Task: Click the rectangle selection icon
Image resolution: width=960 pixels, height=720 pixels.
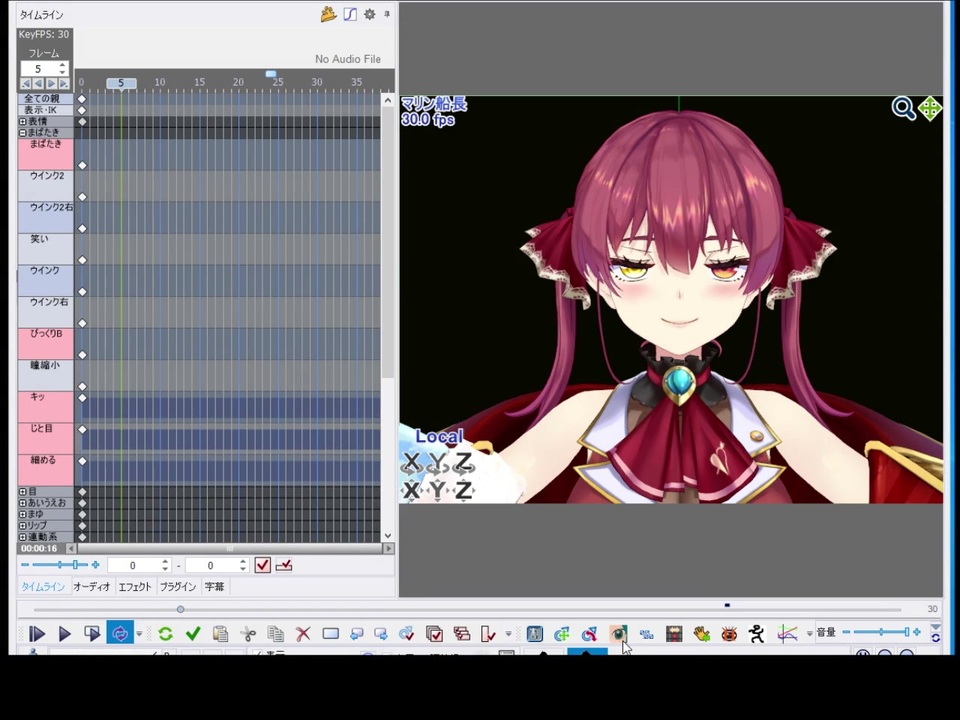Action: (331, 634)
